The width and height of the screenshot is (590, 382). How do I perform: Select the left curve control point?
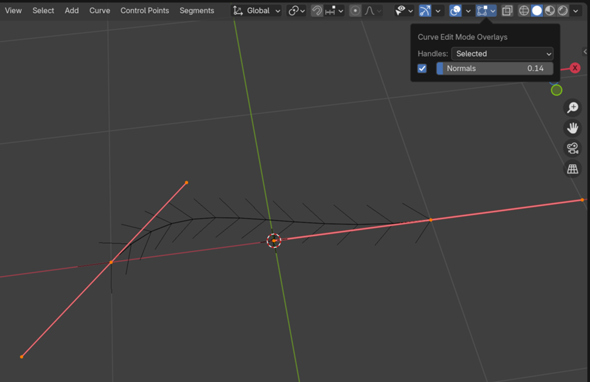click(x=111, y=262)
